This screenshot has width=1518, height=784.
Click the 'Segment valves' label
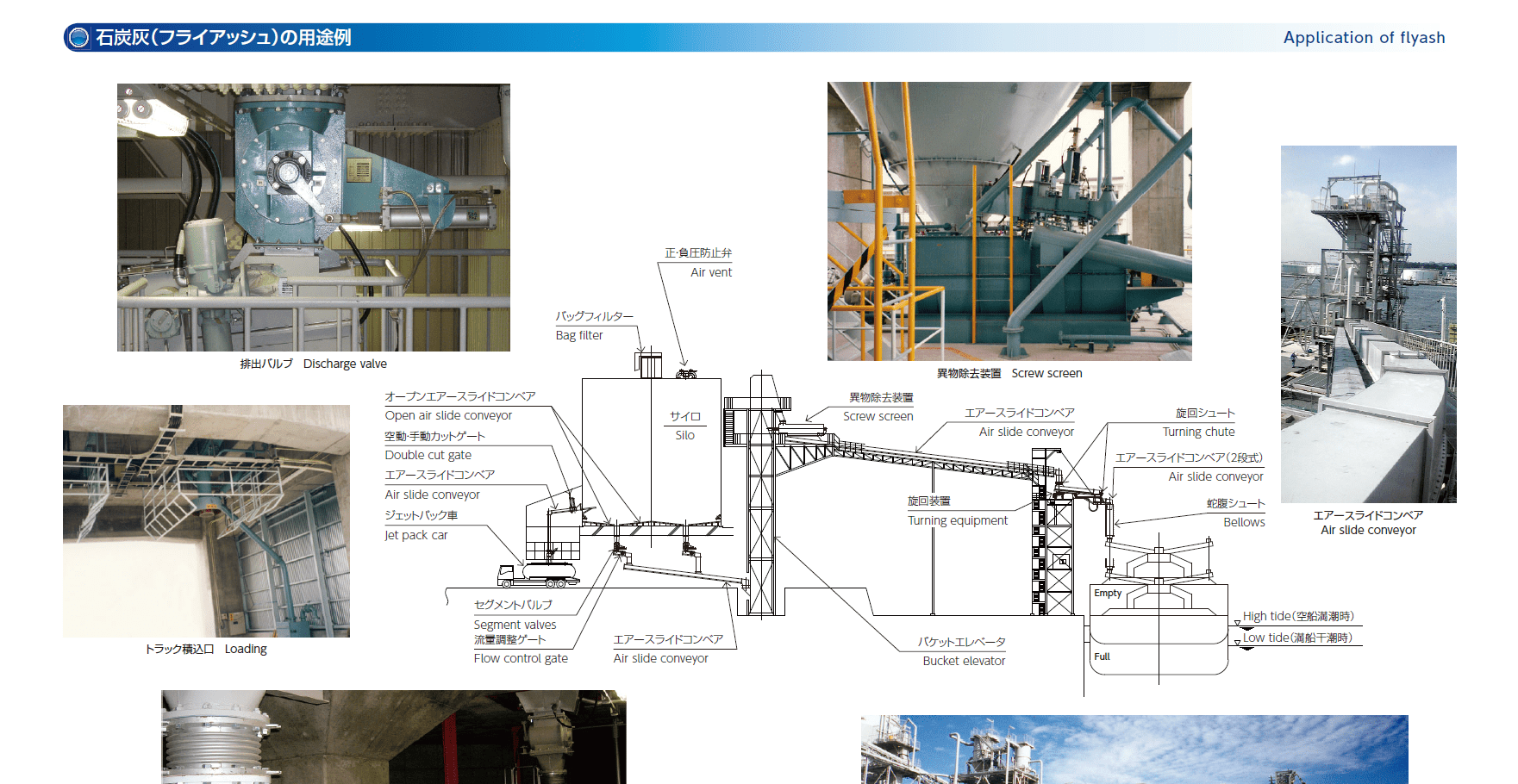(515, 625)
